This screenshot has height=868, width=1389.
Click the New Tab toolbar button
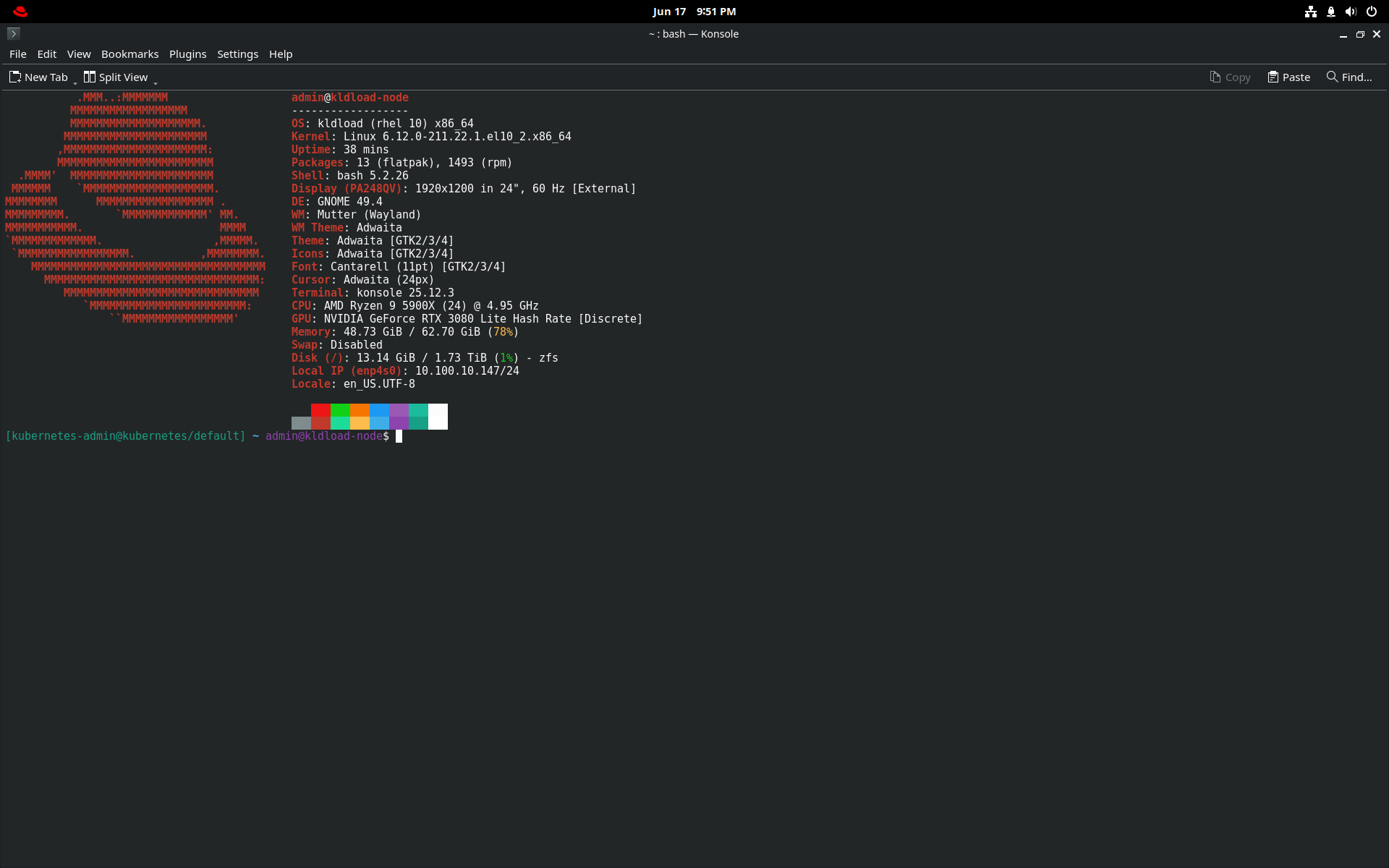tap(38, 77)
